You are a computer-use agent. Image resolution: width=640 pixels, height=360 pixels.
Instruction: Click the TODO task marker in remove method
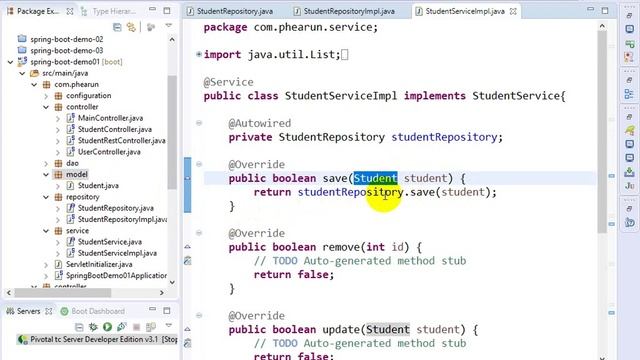[x=187, y=260]
